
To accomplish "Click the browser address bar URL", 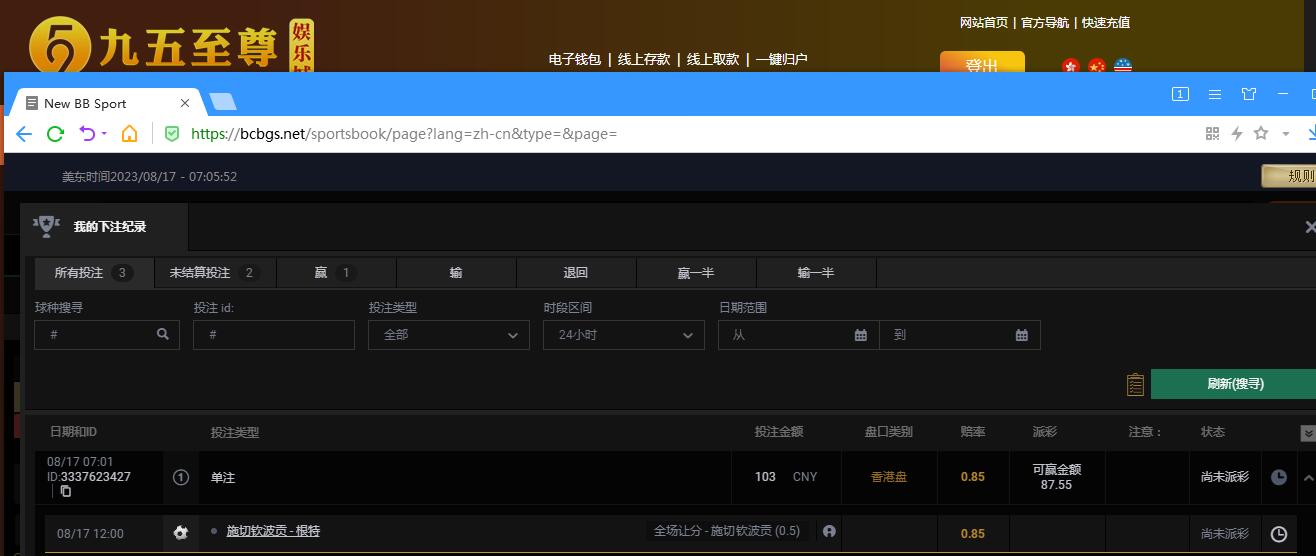I will pos(404,133).
